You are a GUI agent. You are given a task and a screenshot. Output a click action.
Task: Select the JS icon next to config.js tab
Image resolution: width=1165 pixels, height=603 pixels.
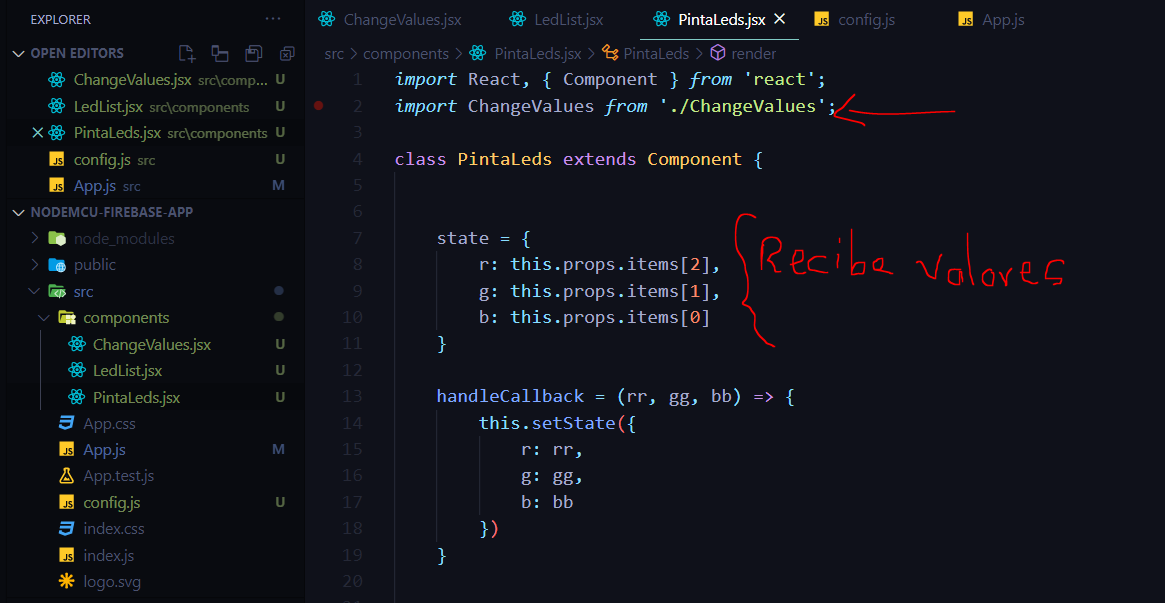coord(822,18)
